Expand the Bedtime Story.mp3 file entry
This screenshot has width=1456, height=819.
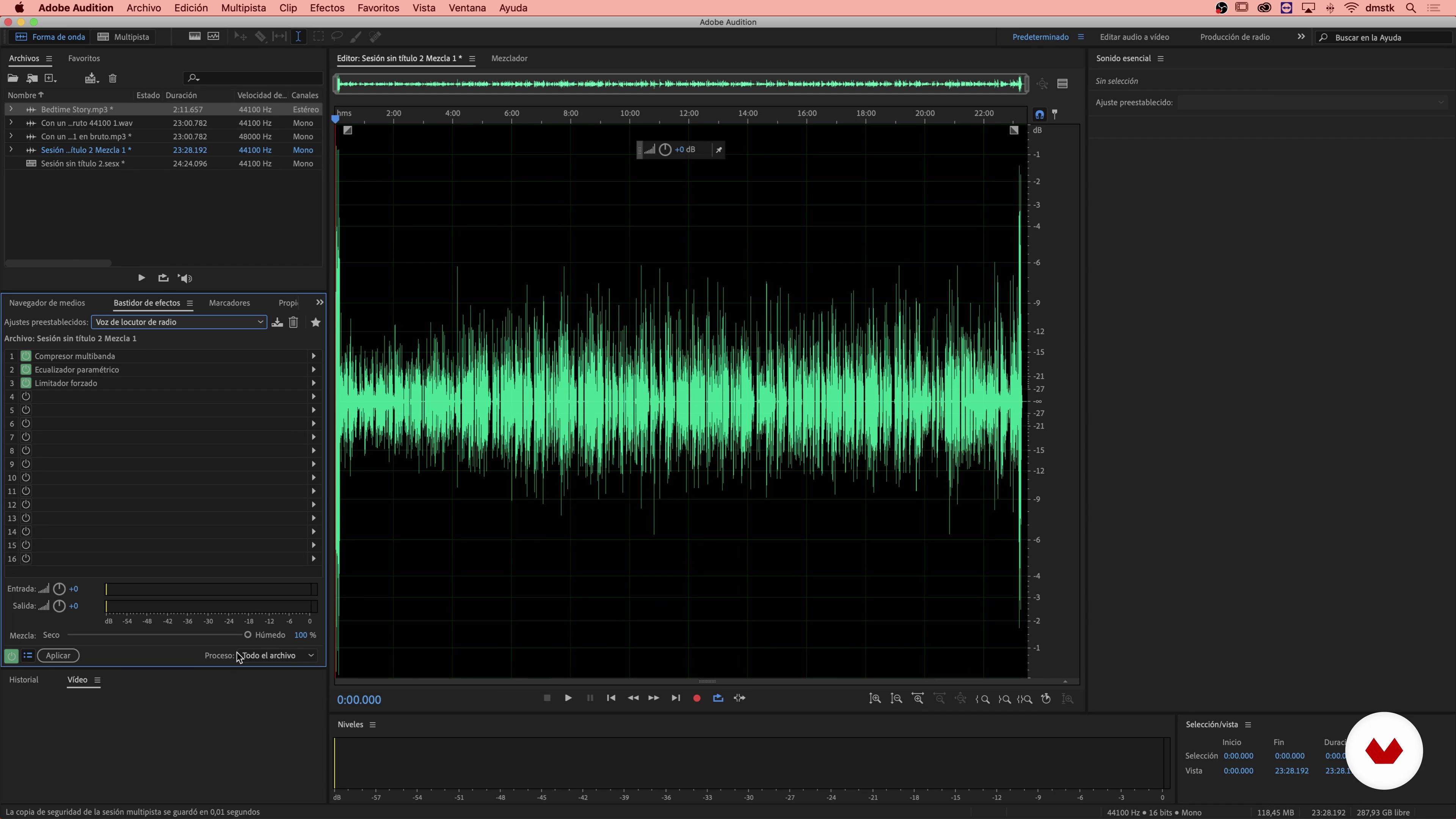point(11,109)
